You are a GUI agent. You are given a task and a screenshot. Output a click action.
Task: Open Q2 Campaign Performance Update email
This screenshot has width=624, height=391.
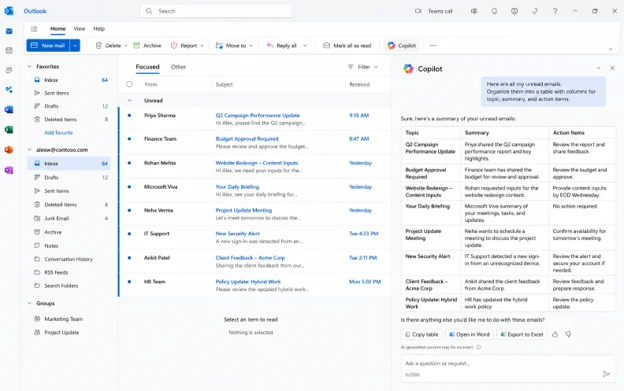pos(255,119)
